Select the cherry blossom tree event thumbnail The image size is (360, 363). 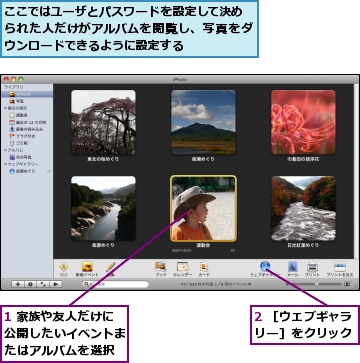(x=103, y=122)
